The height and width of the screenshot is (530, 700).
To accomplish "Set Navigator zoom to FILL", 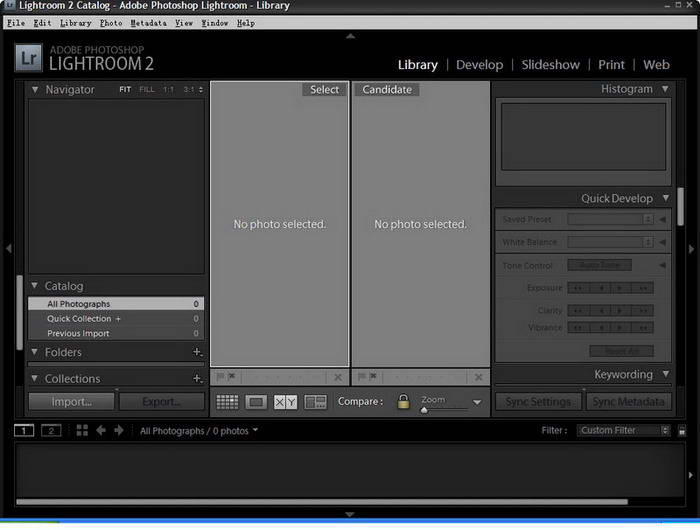I will click(x=147, y=90).
